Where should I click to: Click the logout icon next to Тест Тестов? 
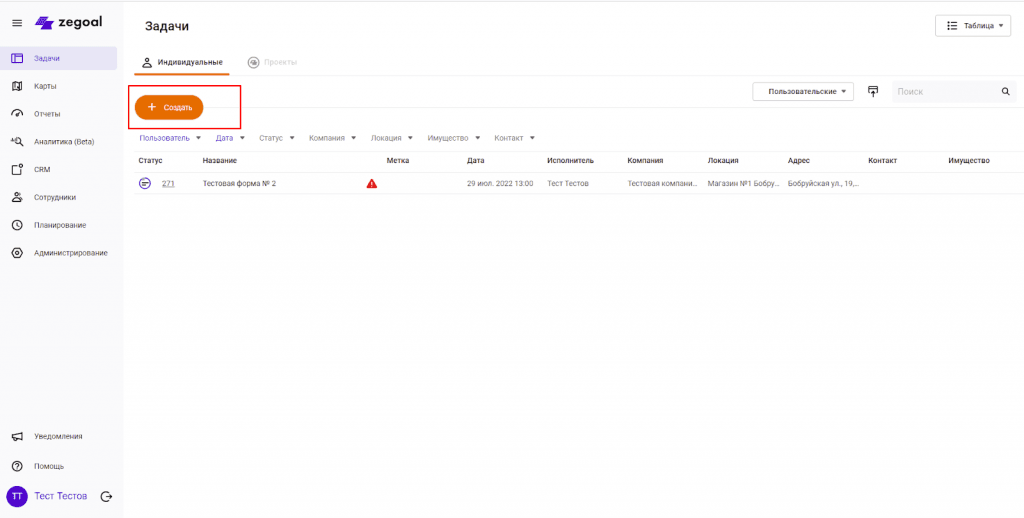pos(106,497)
